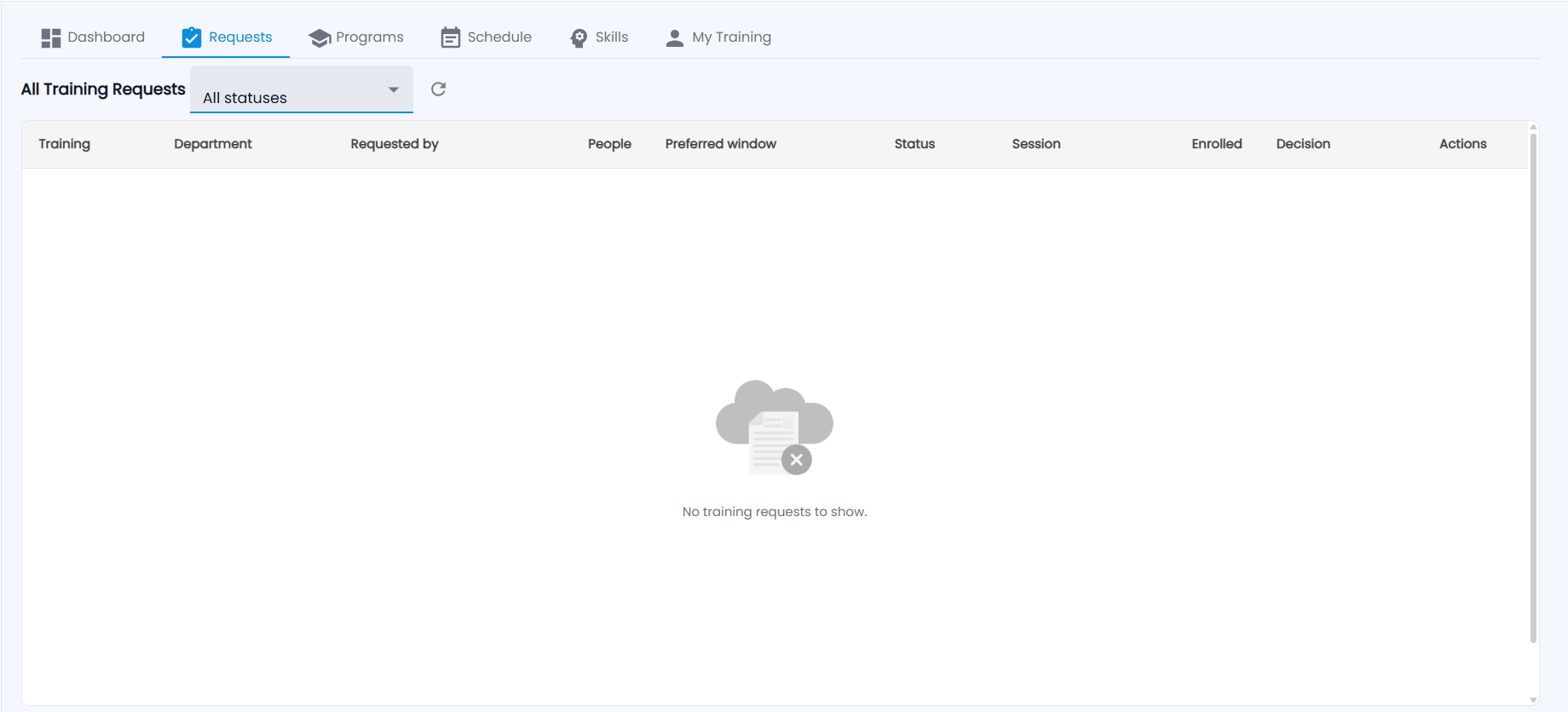Click the Status column header
Viewport: 1568px width, 712px height.
tap(914, 144)
